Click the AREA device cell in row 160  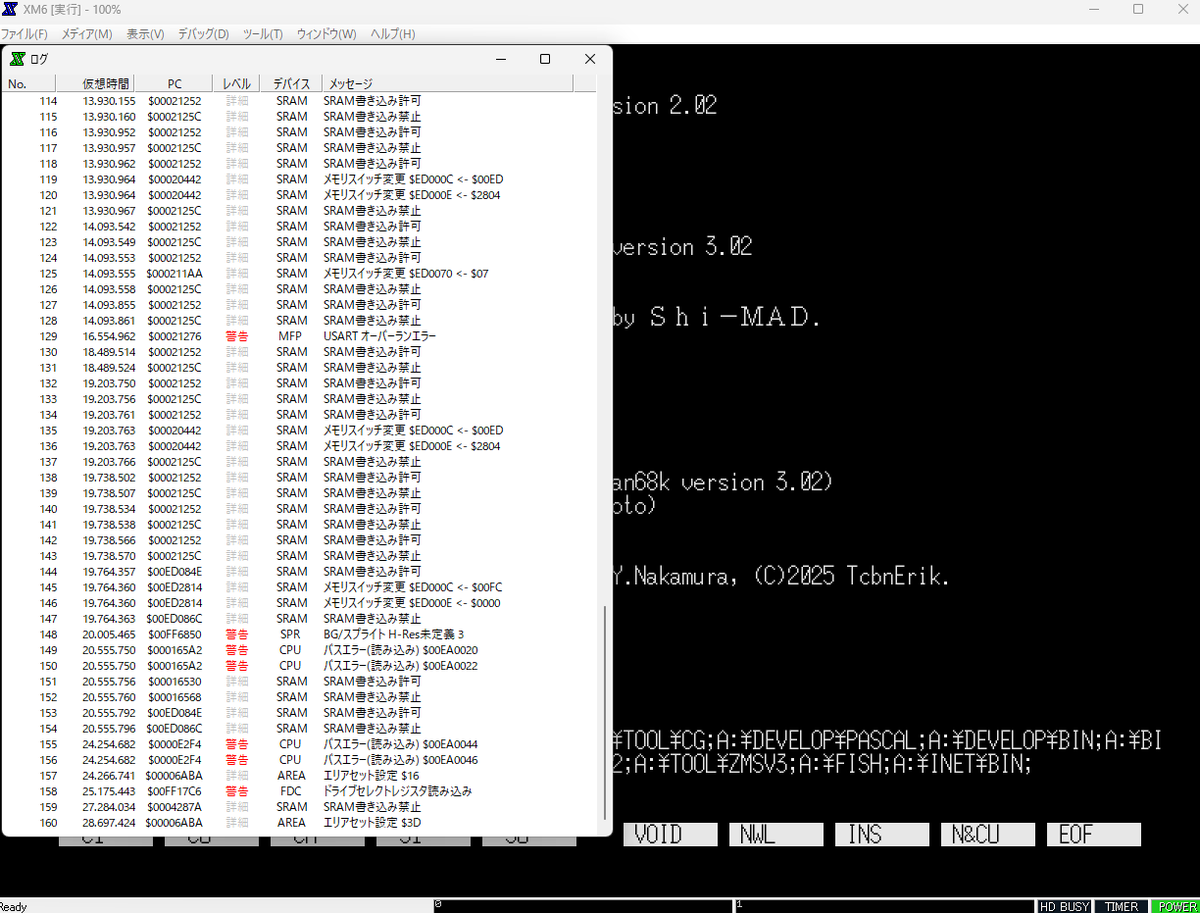click(x=291, y=822)
